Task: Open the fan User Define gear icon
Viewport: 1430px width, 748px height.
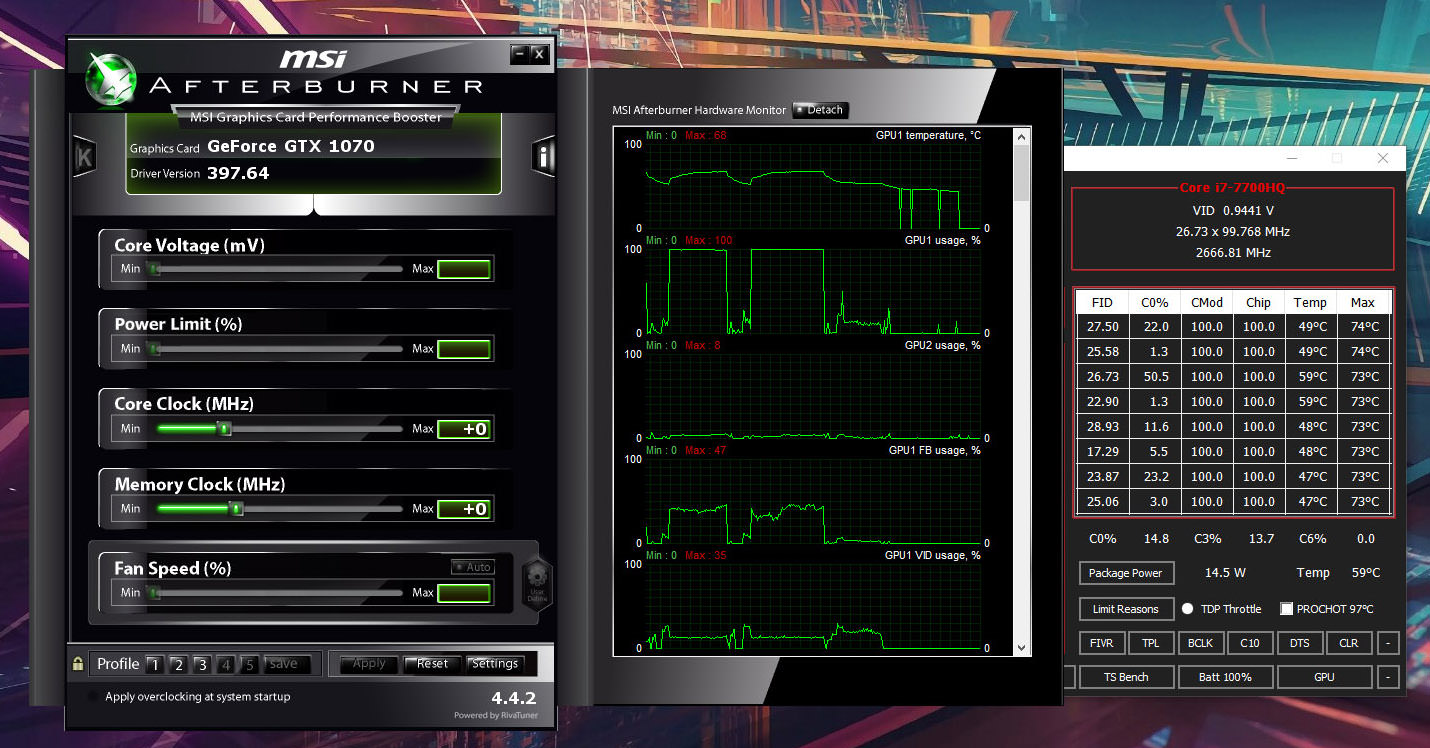Action: coord(536,581)
